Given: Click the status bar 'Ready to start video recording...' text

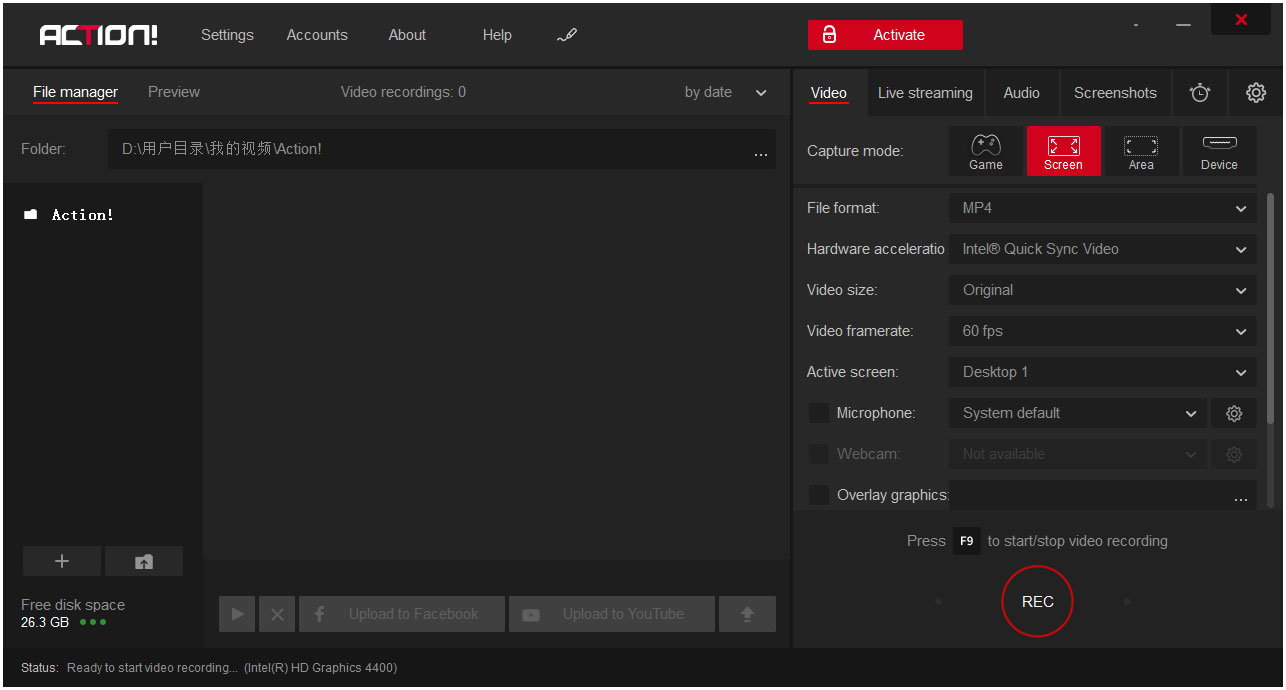Looking at the screenshot, I should coord(152,668).
